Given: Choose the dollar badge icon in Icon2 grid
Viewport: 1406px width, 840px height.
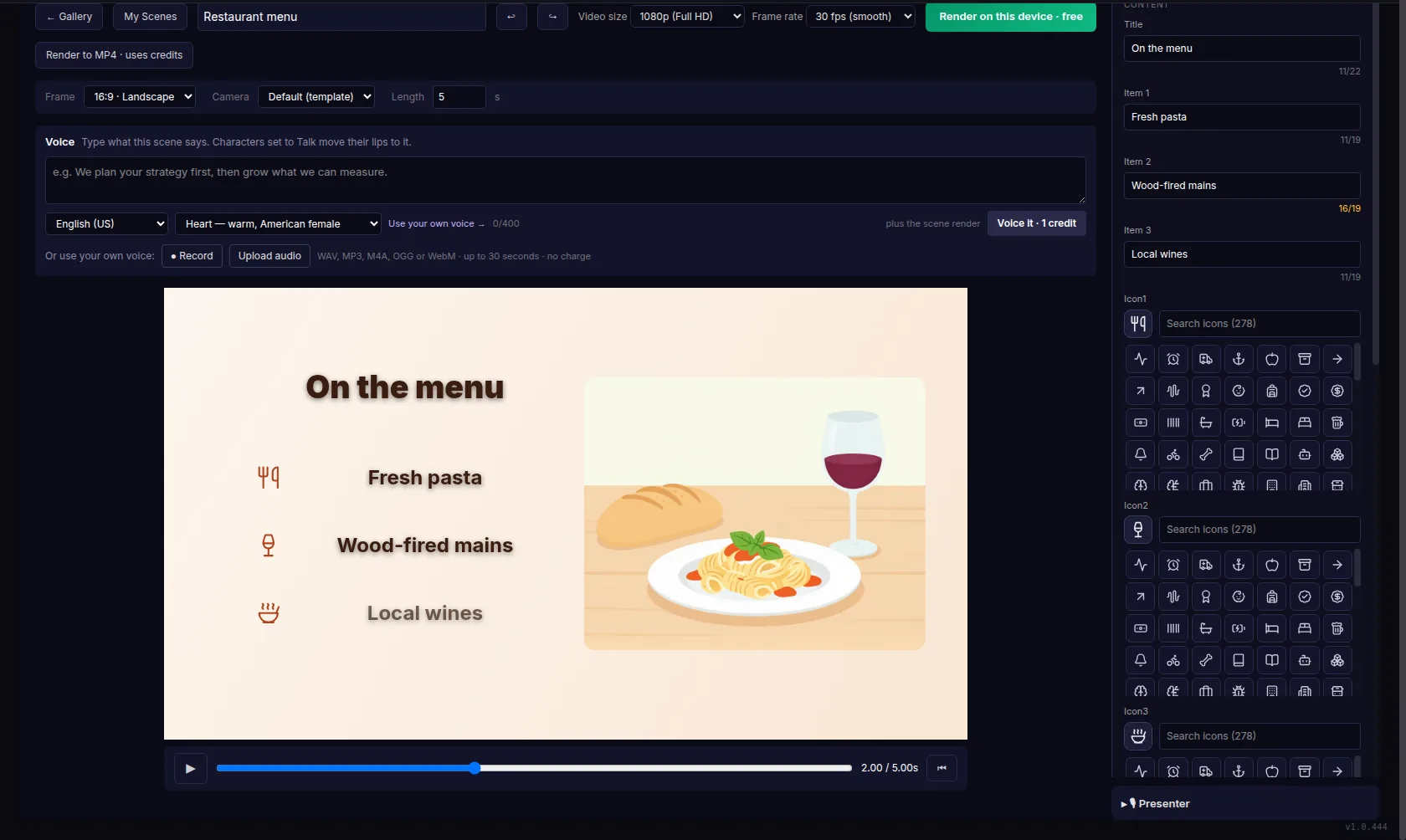Looking at the screenshot, I should point(1337,597).
